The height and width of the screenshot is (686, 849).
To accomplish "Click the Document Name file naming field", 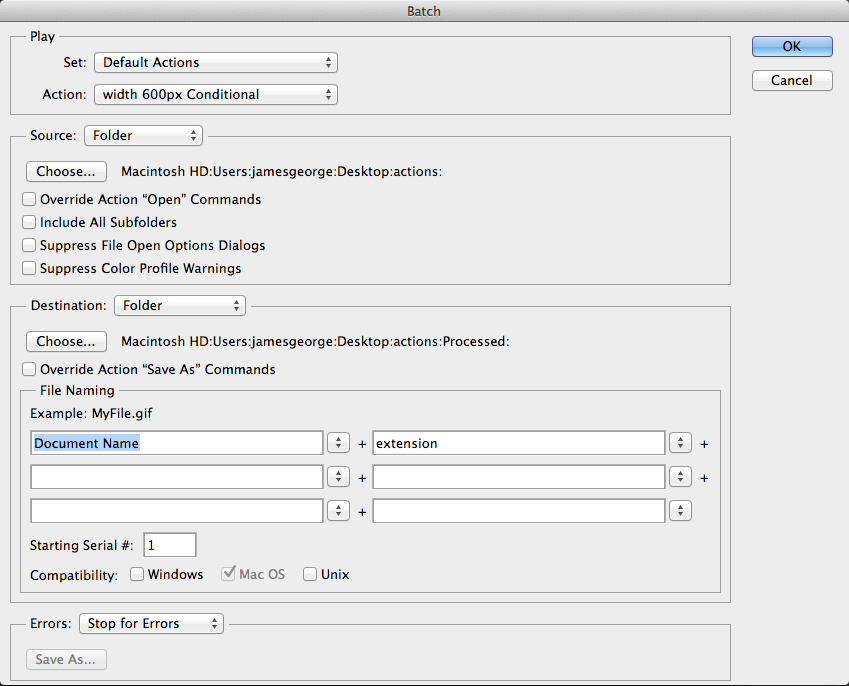I will tap(176, 443).
